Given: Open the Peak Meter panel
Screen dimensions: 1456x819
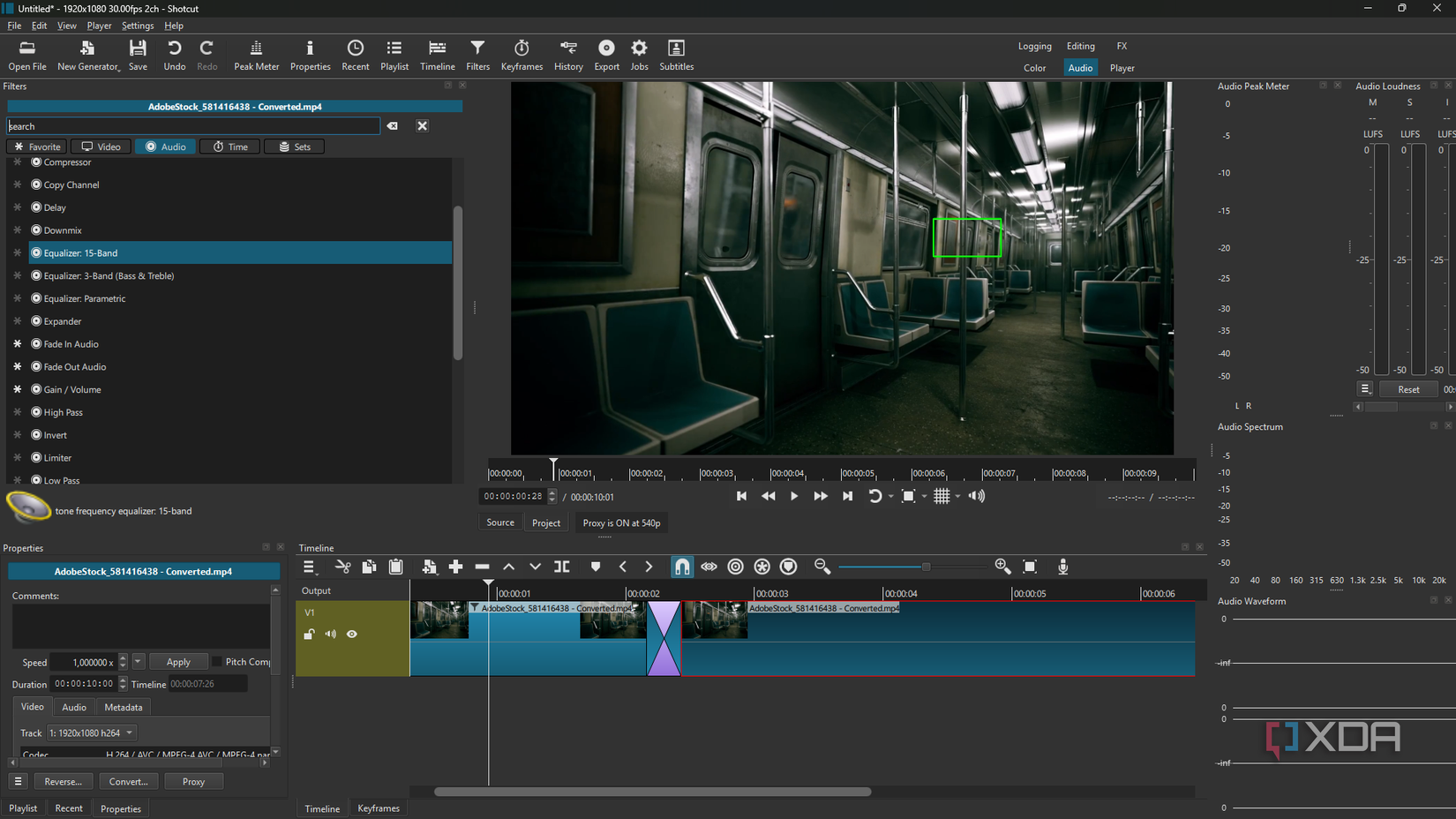Looking at the screenshot, I should tap(256, 55).
